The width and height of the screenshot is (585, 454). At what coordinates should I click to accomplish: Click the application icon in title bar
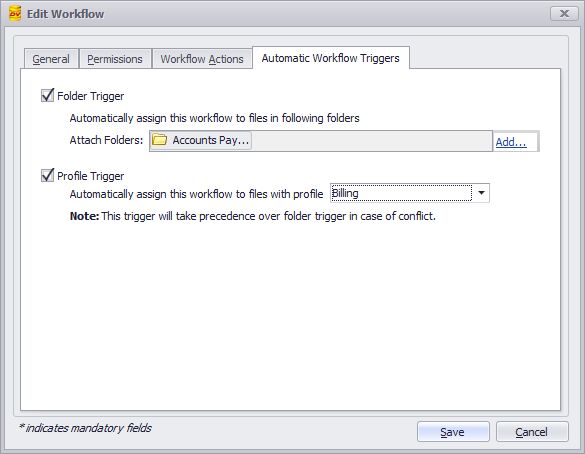coord(15,14)
